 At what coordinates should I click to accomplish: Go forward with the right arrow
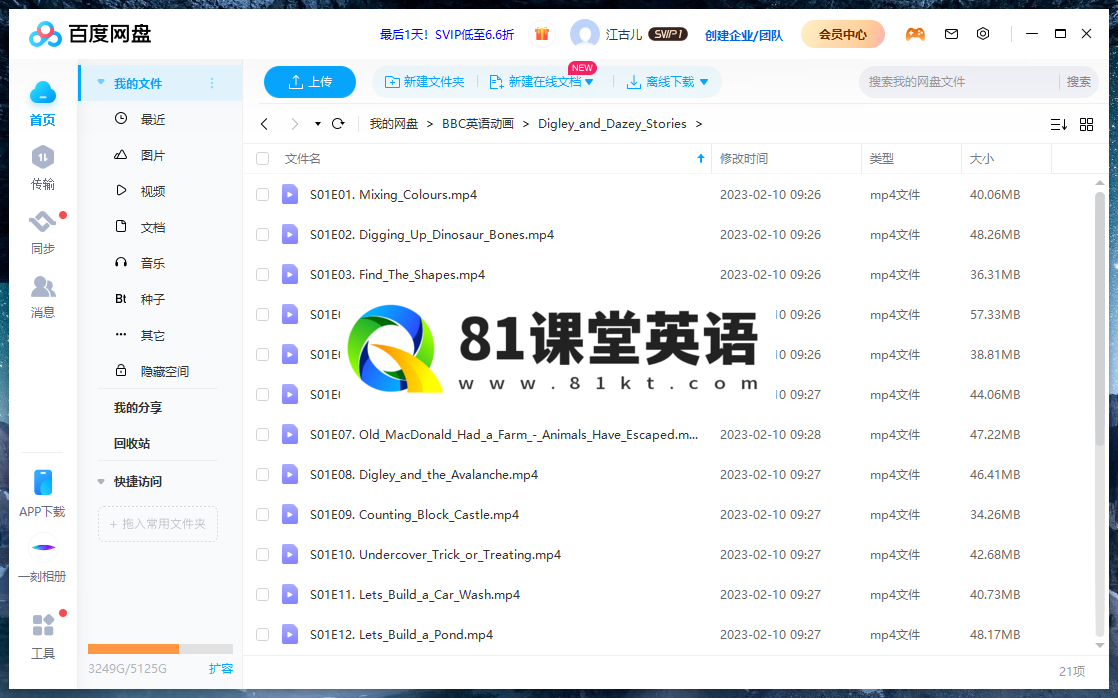coord(294,124)
